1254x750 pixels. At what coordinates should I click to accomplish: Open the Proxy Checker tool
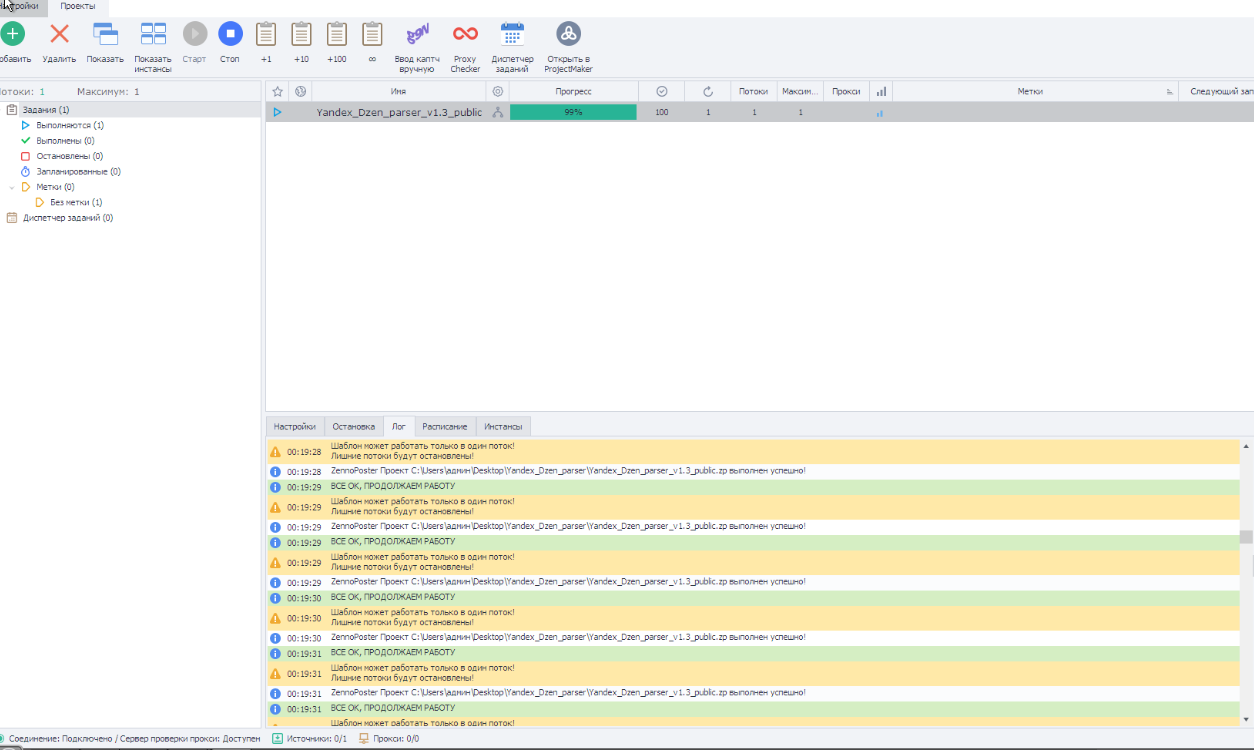465,34
